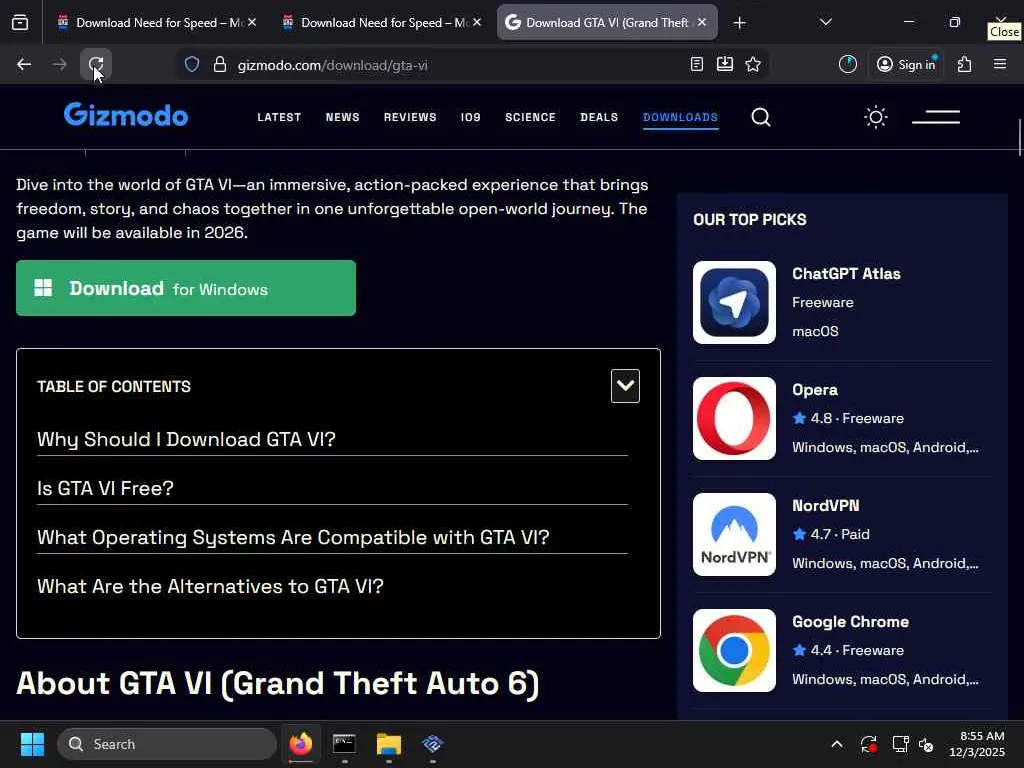This screenshot has width=1024, height=768.
Task: Click the circular container icon beside Sign in
Action: tap(848, 64)
